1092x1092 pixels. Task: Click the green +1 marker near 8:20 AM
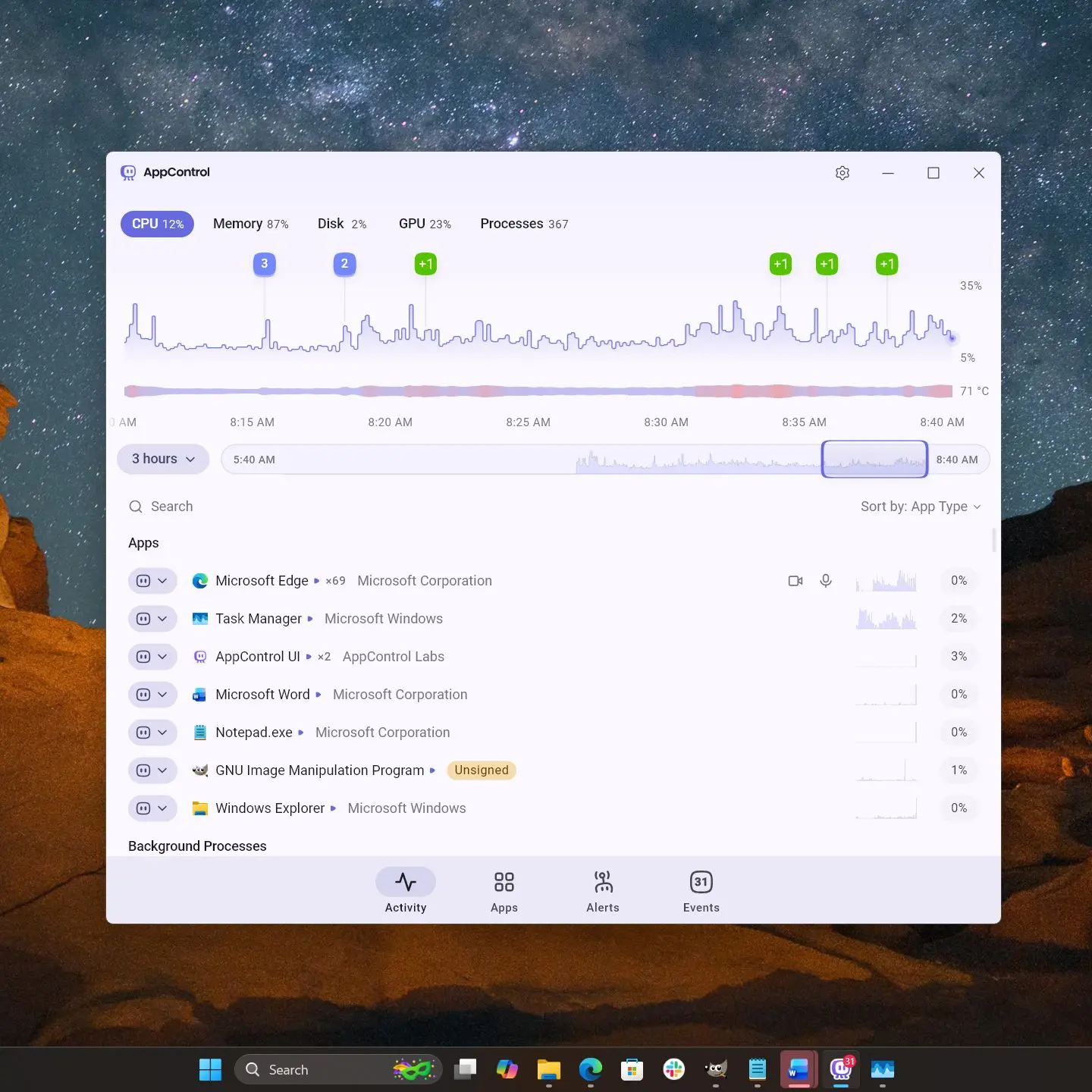[x=425, y=264]
